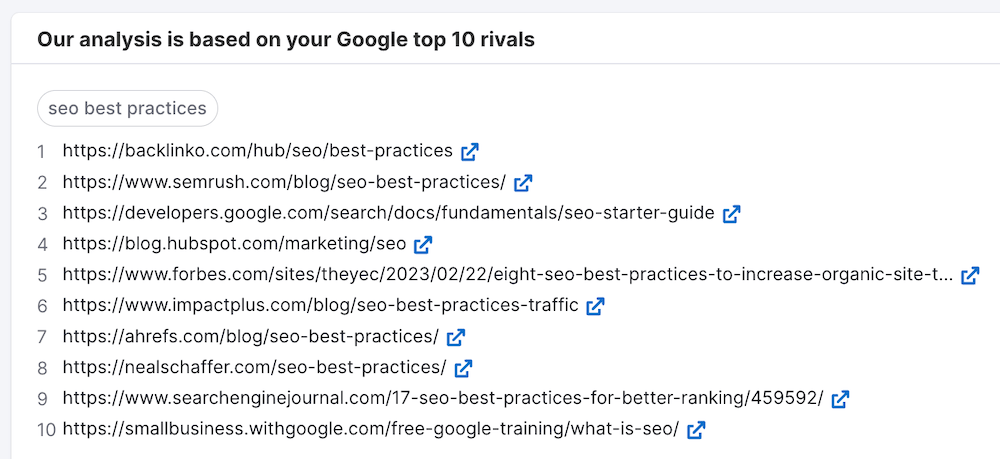Click external link icon beside developers.google.com URL
The width and height of the screenshot is (1000, 459).
[732, 214]
